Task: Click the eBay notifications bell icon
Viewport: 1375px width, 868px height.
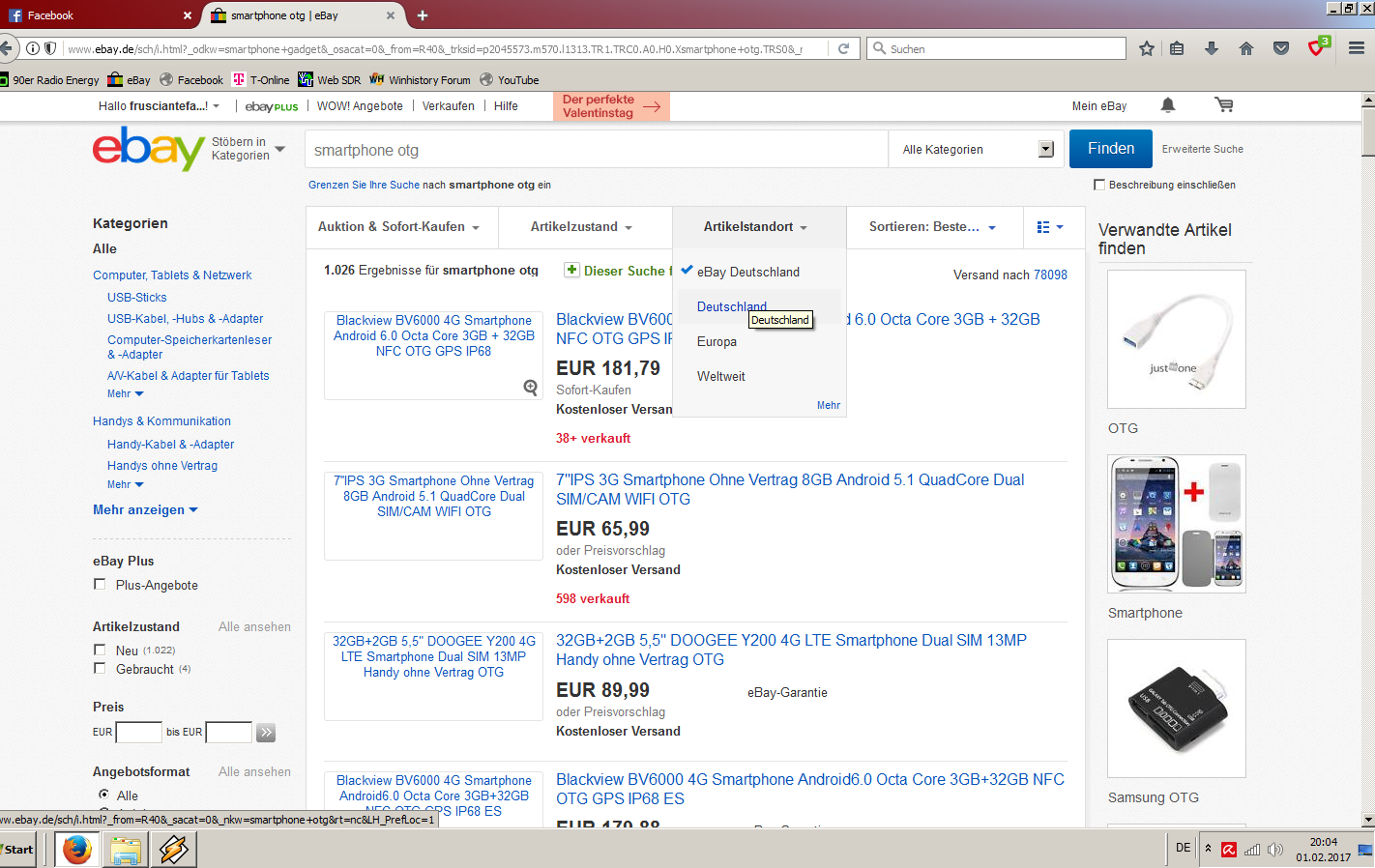Action: point(1168,105)
